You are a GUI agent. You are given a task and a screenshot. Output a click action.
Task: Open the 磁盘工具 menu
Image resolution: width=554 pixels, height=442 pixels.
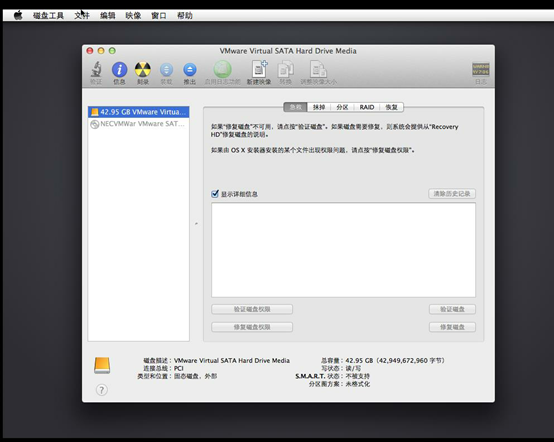(48, 16)
